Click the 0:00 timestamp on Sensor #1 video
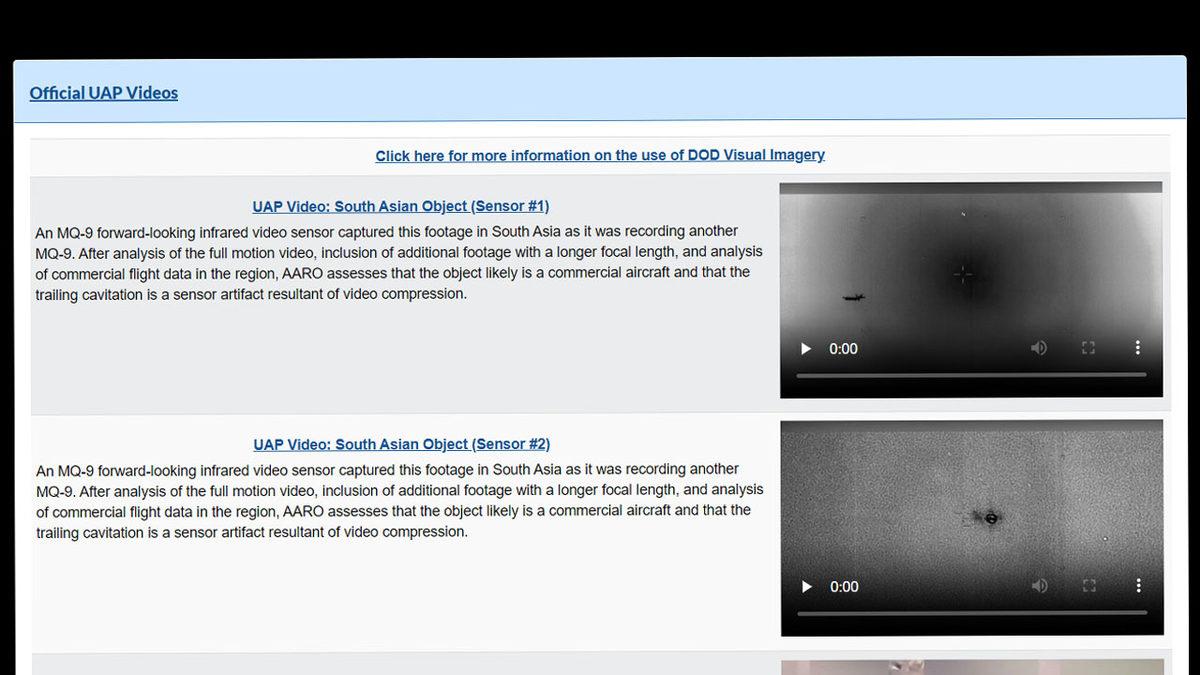This screenshot has width=1200, height=675. 843,349
